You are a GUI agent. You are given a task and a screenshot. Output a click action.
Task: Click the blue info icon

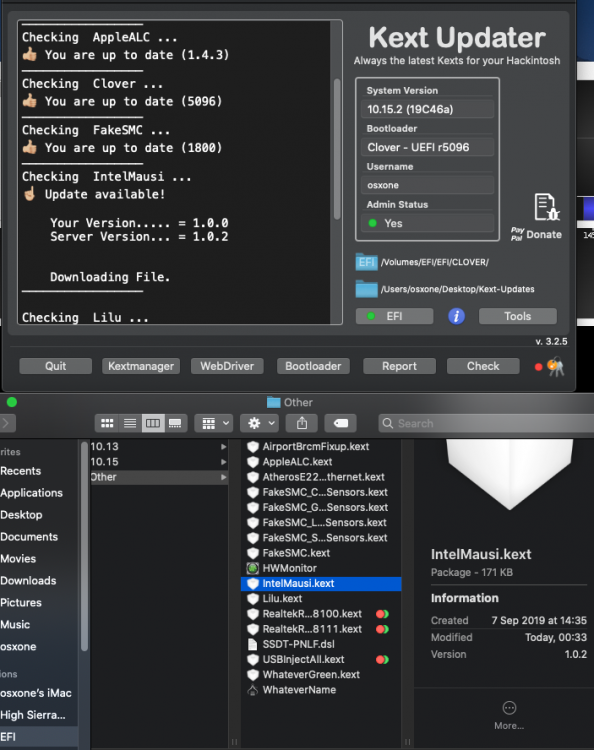456,316
